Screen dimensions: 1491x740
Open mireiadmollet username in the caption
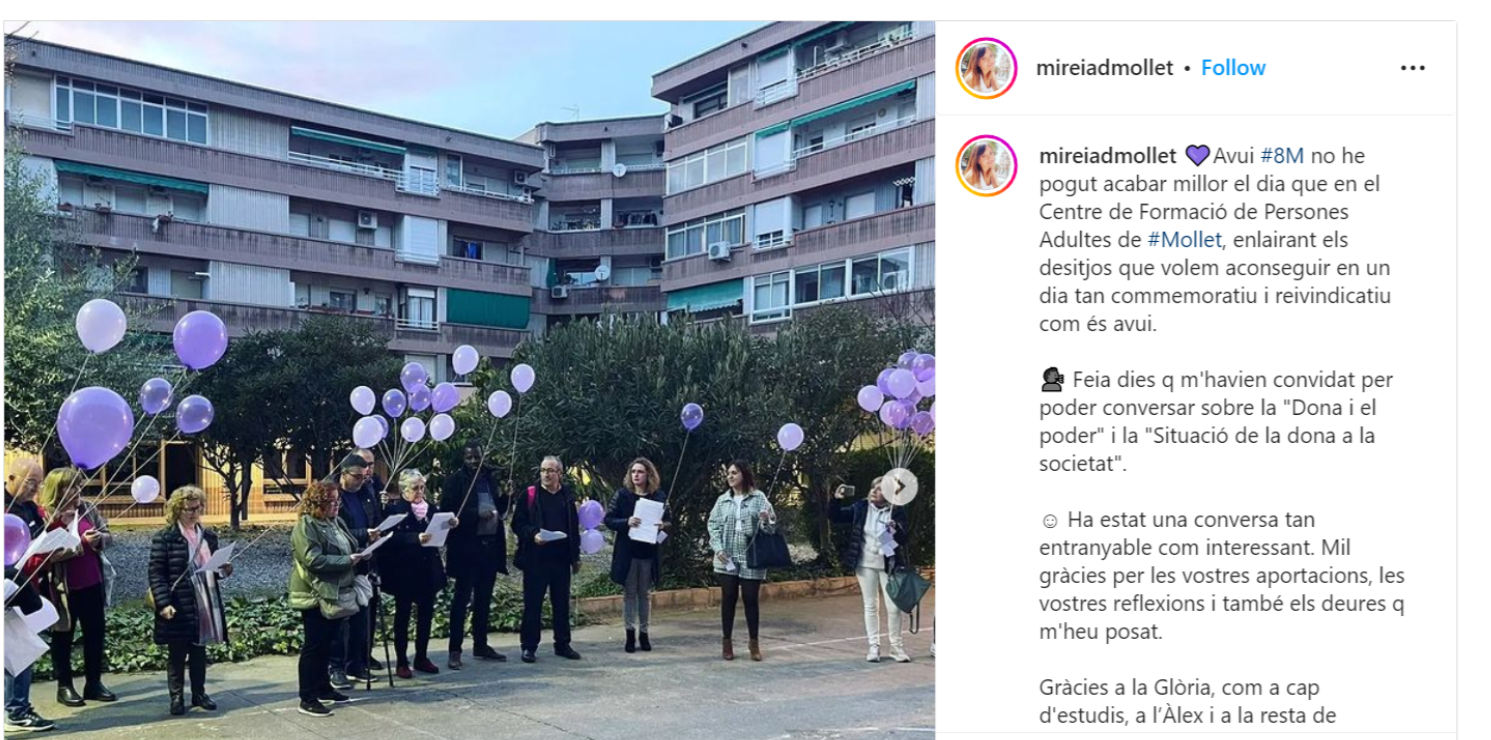click(1108, 156)
